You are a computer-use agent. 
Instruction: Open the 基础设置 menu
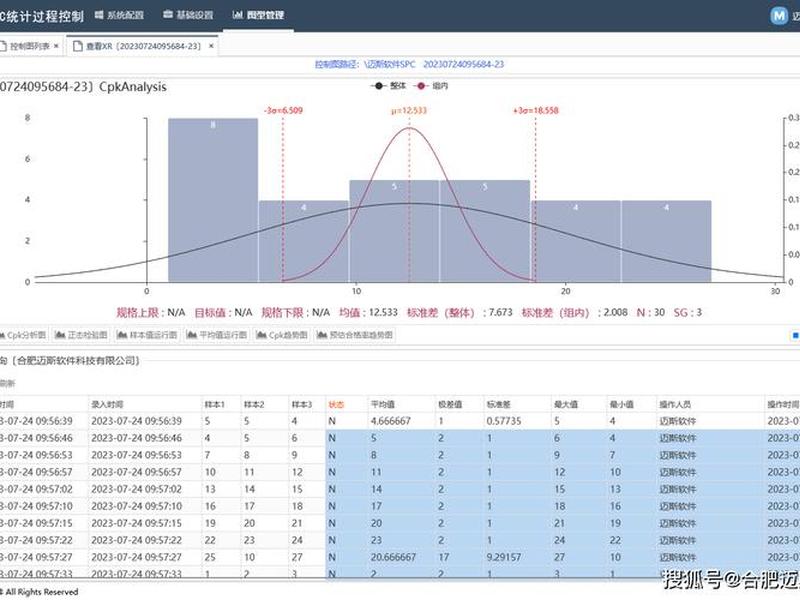click(188, 15)
